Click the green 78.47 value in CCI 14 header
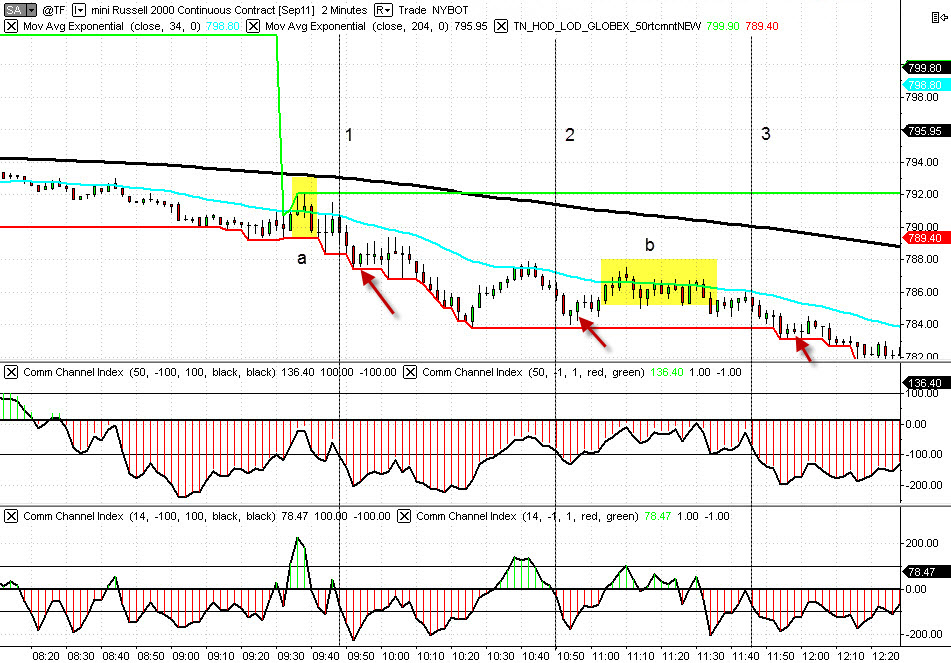Screen dimensions: 951x663 tap(657, 516)
